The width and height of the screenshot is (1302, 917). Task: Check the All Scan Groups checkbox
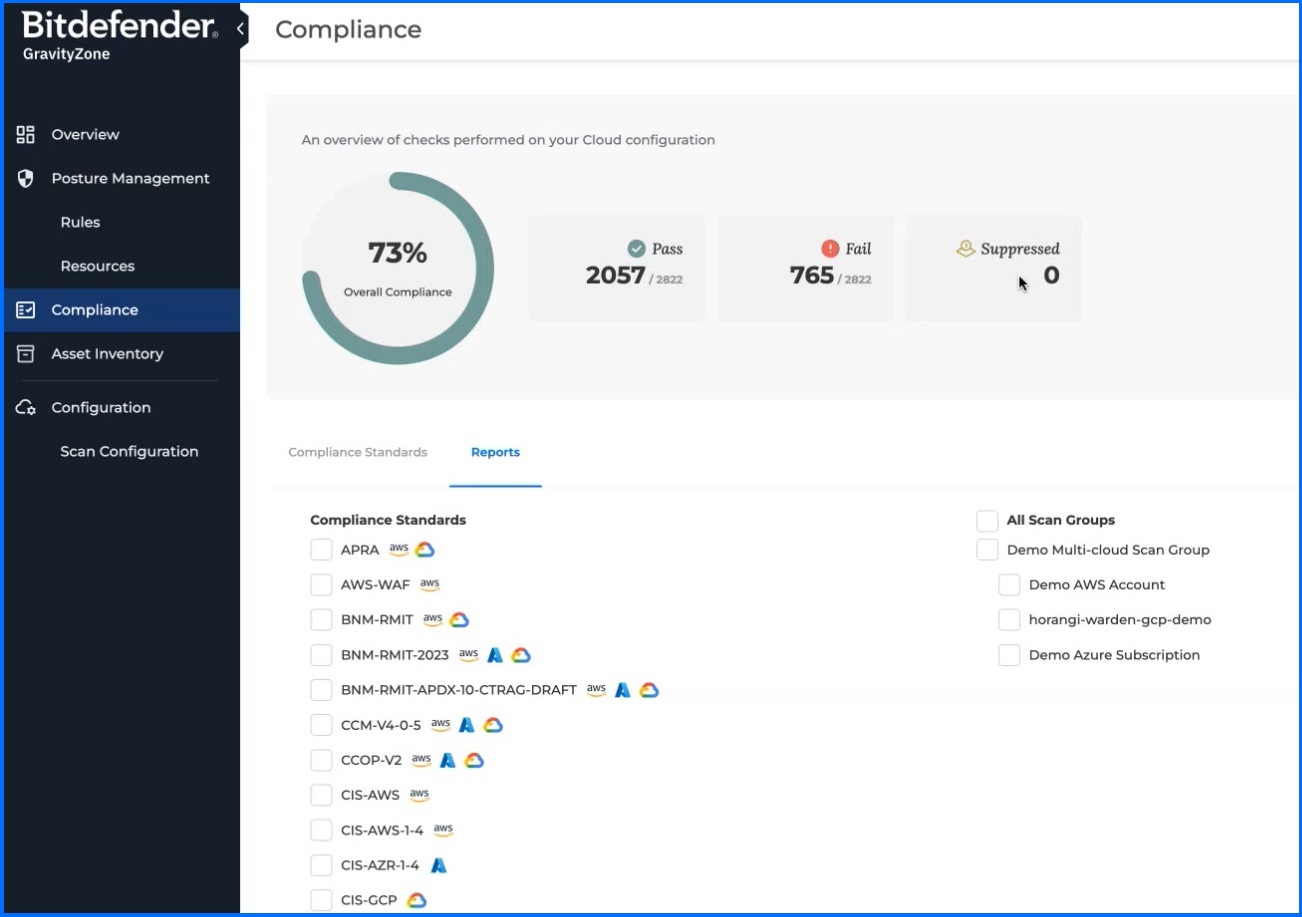pos(987,520)
